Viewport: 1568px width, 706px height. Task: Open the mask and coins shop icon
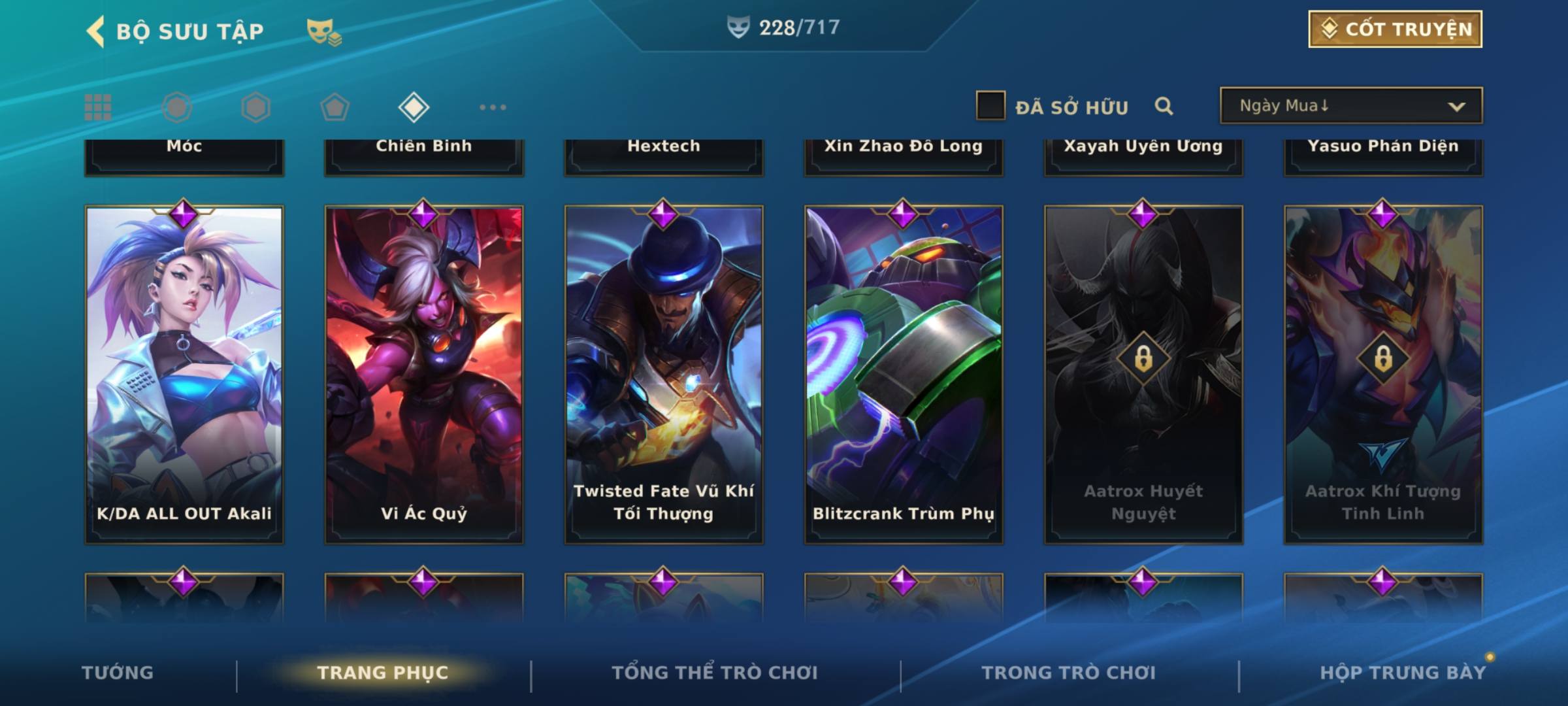pos(324,31)
